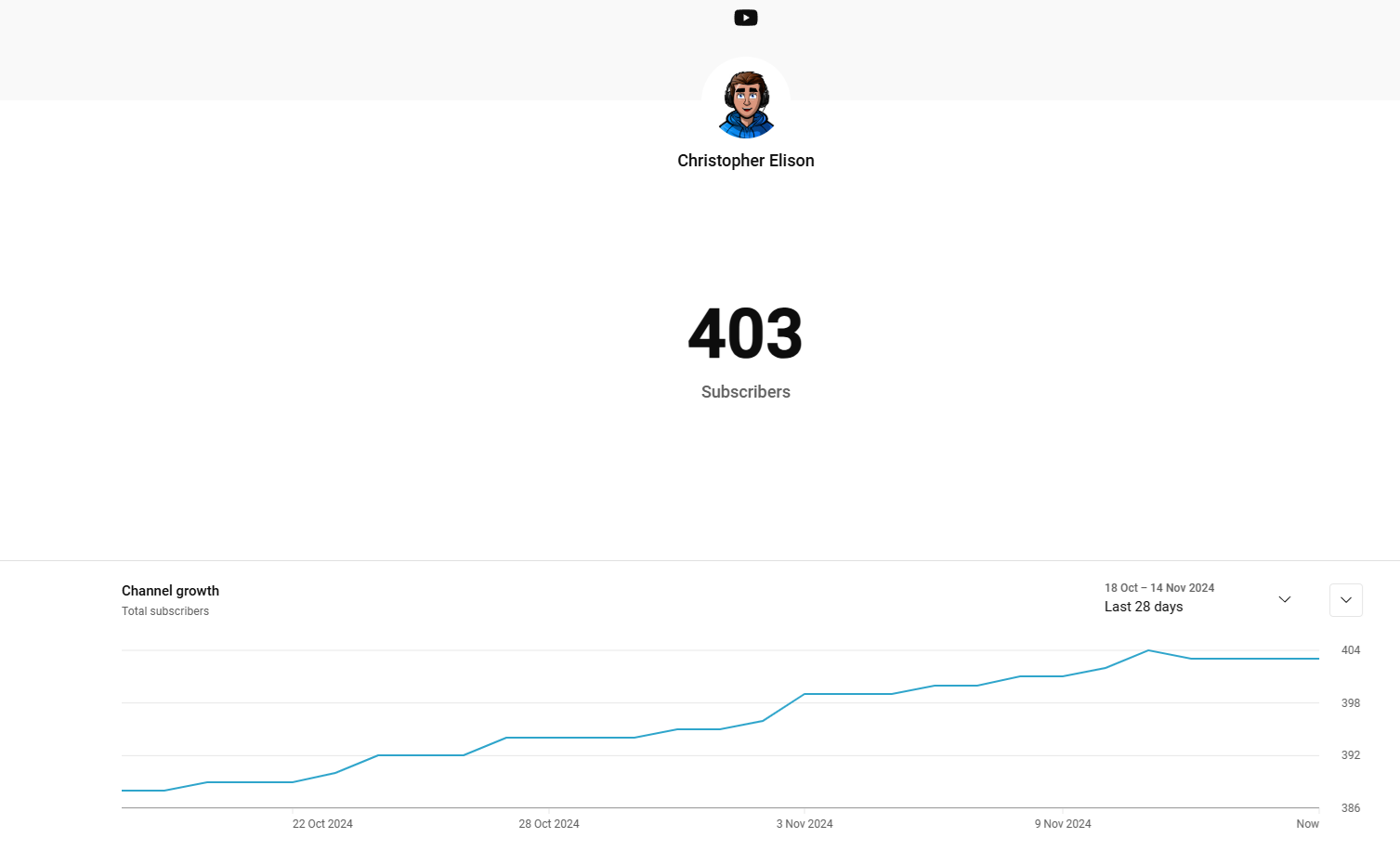The height and width of the screenshot is (851, 1400).
Task: Click the Christopher Elison channel name
Action: (x=746, y=161)
